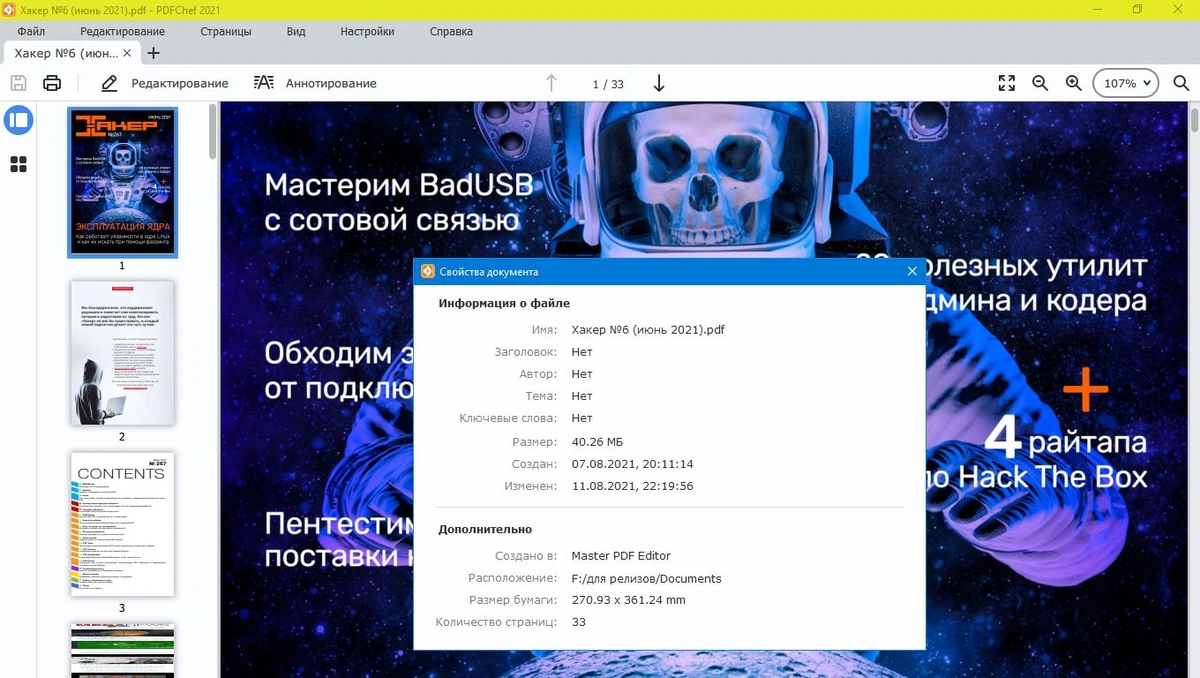Open the 107% zoom dropdown
1200x678 pixels.
[1126, 83]
